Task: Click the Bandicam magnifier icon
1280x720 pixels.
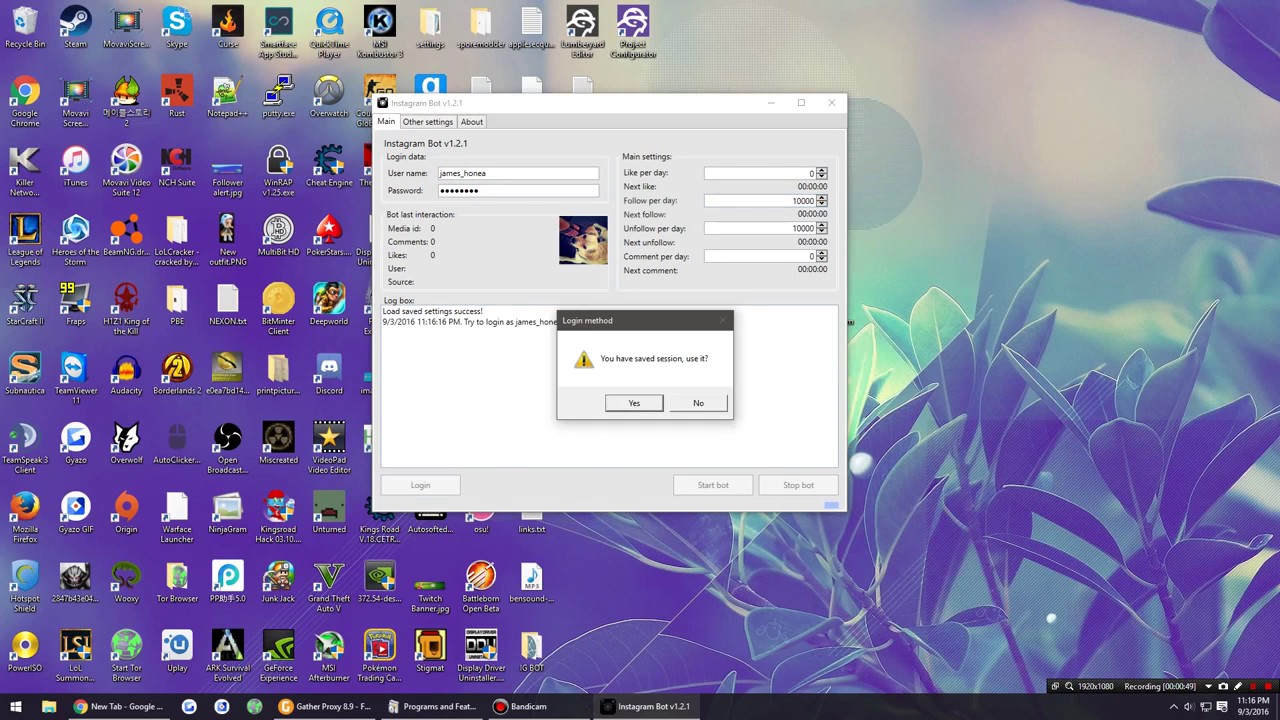Action: click(x=1069, y=687)
